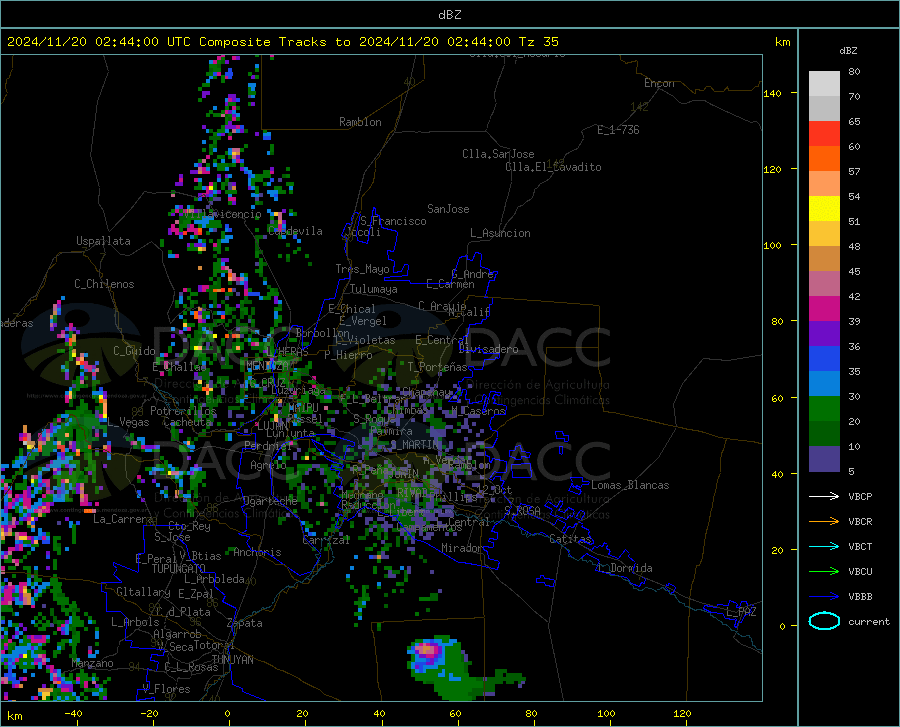The height and width of the screenshot is (727, 900).
Task: Click the 'TUPUNGATO' map label
Action: 179,569
